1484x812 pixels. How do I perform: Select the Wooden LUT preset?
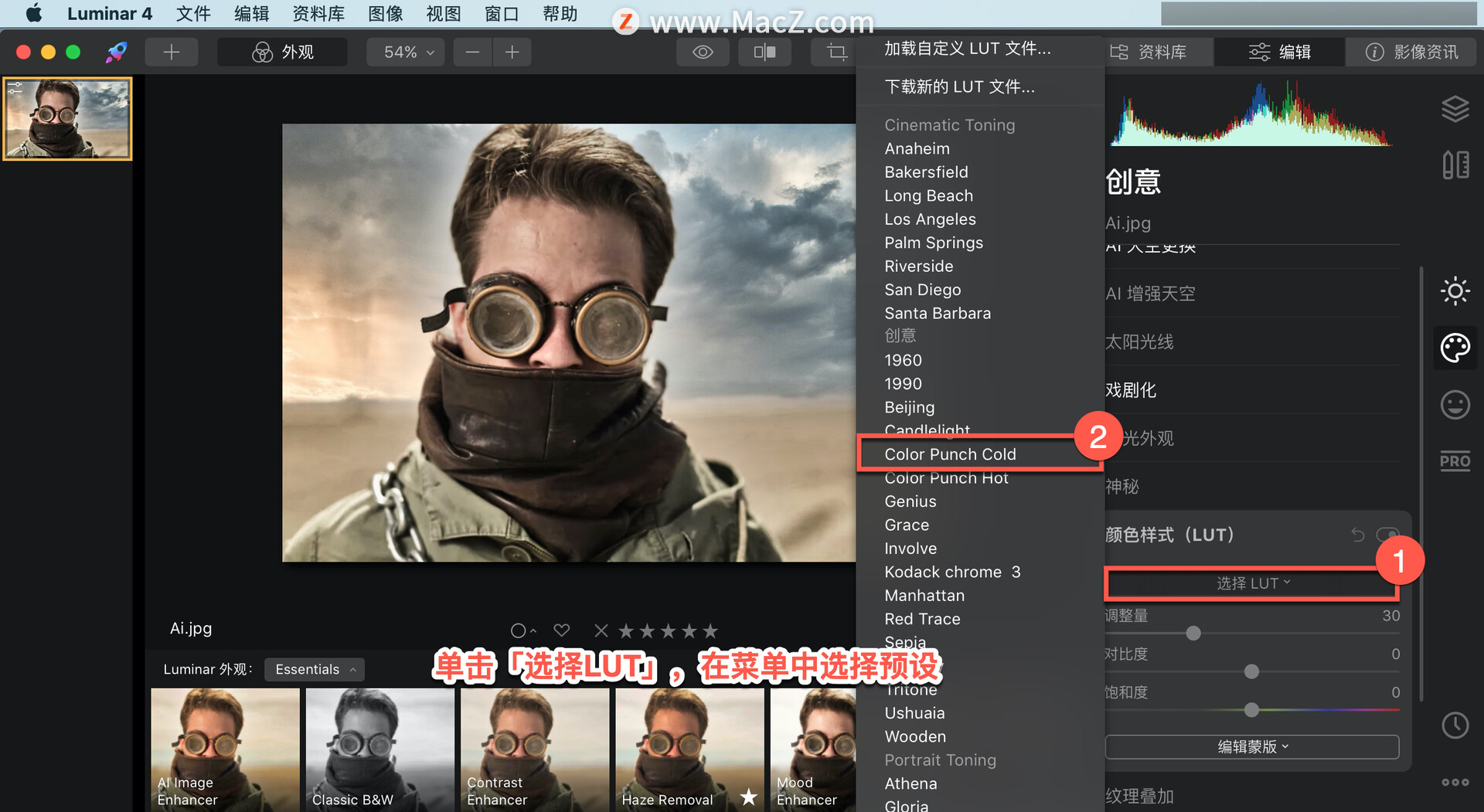pyautogui.click(x=915, y=736)
